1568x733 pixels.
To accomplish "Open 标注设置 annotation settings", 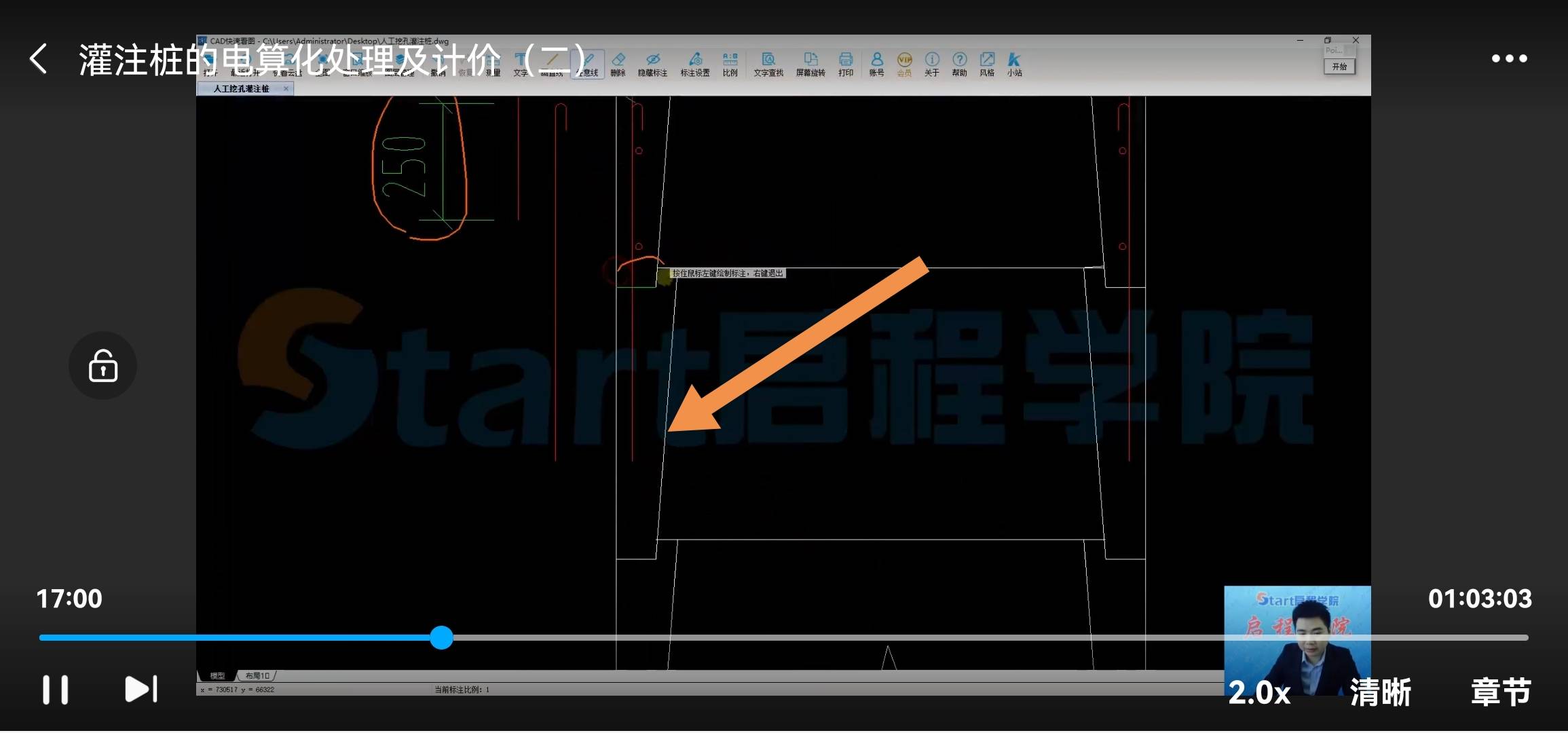I will pyautogui.click(x=695, y=64).
